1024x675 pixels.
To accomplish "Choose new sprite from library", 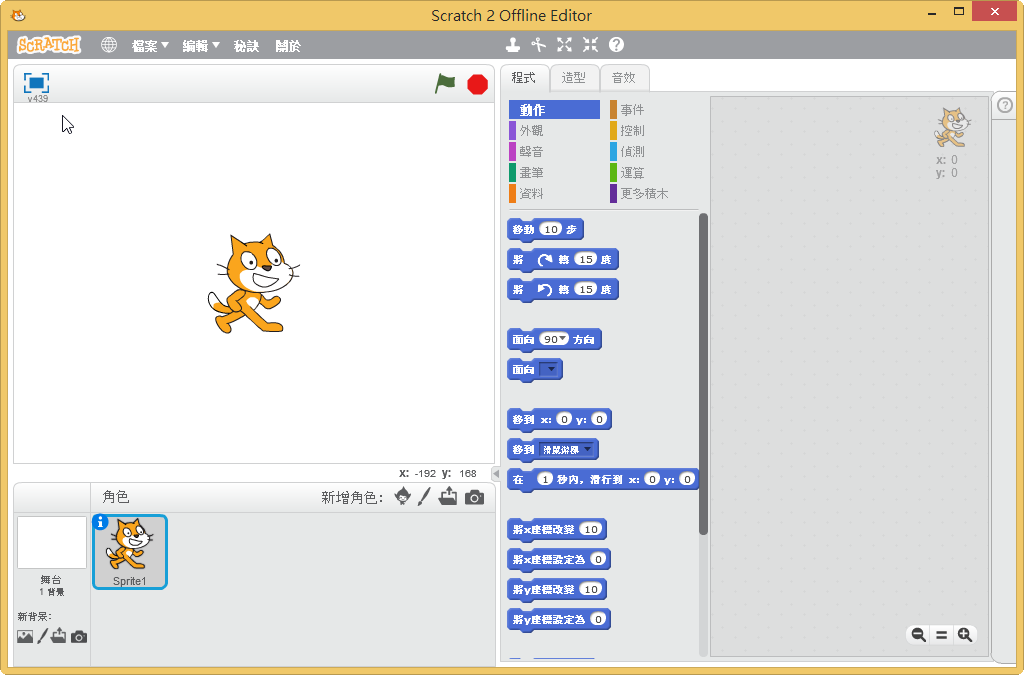I will pyautogui.click(x=403, y=496).
